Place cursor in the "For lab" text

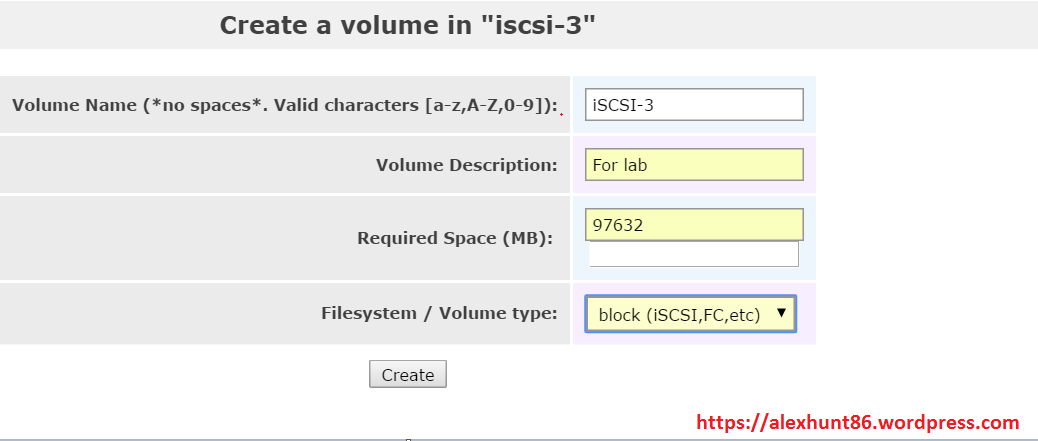(x=620, y=165)
